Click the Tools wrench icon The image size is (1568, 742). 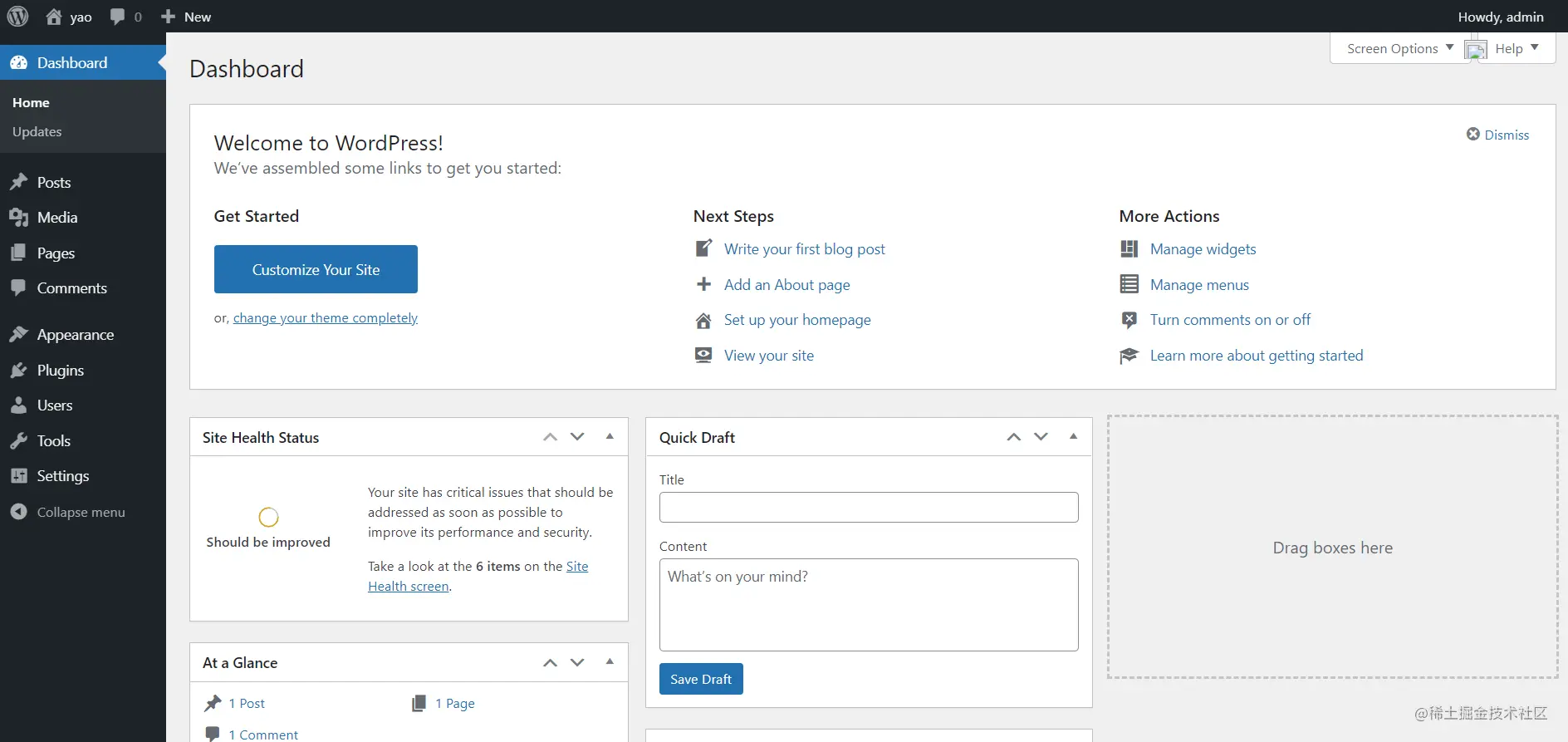[x=18, y=440]
